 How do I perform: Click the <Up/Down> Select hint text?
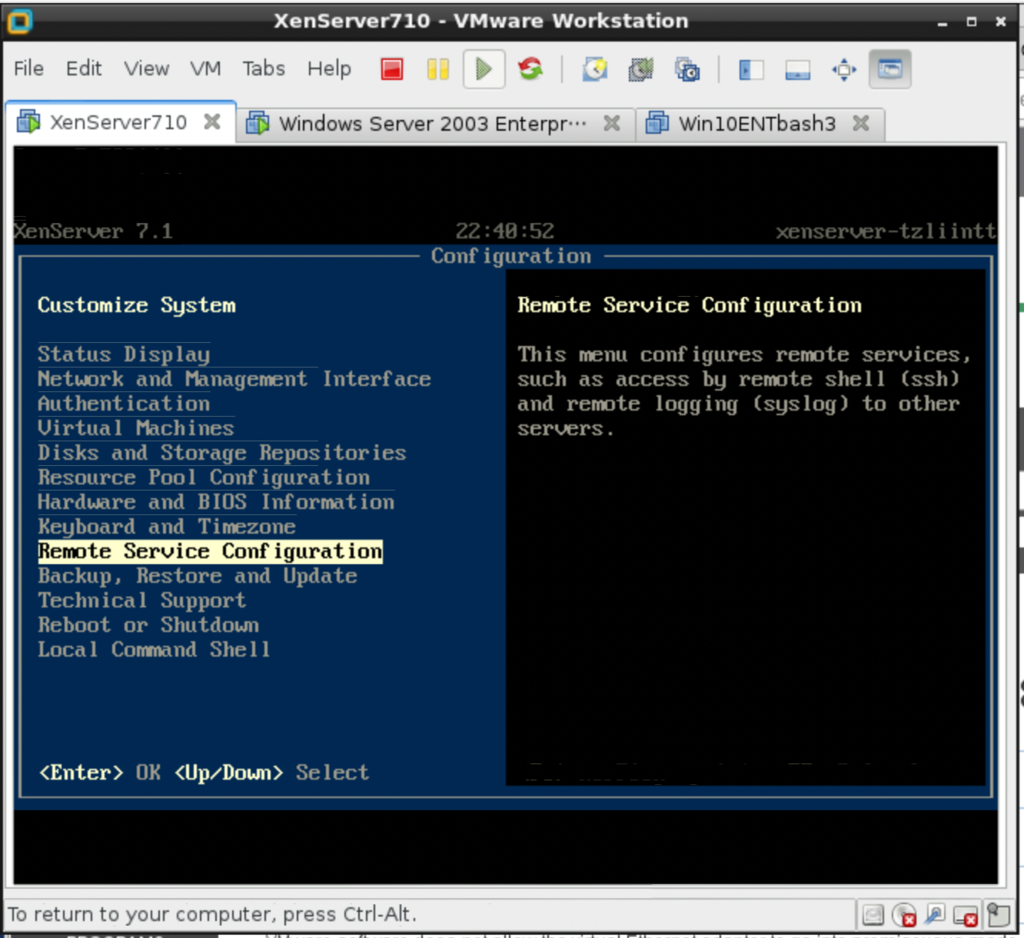point(272,773)
